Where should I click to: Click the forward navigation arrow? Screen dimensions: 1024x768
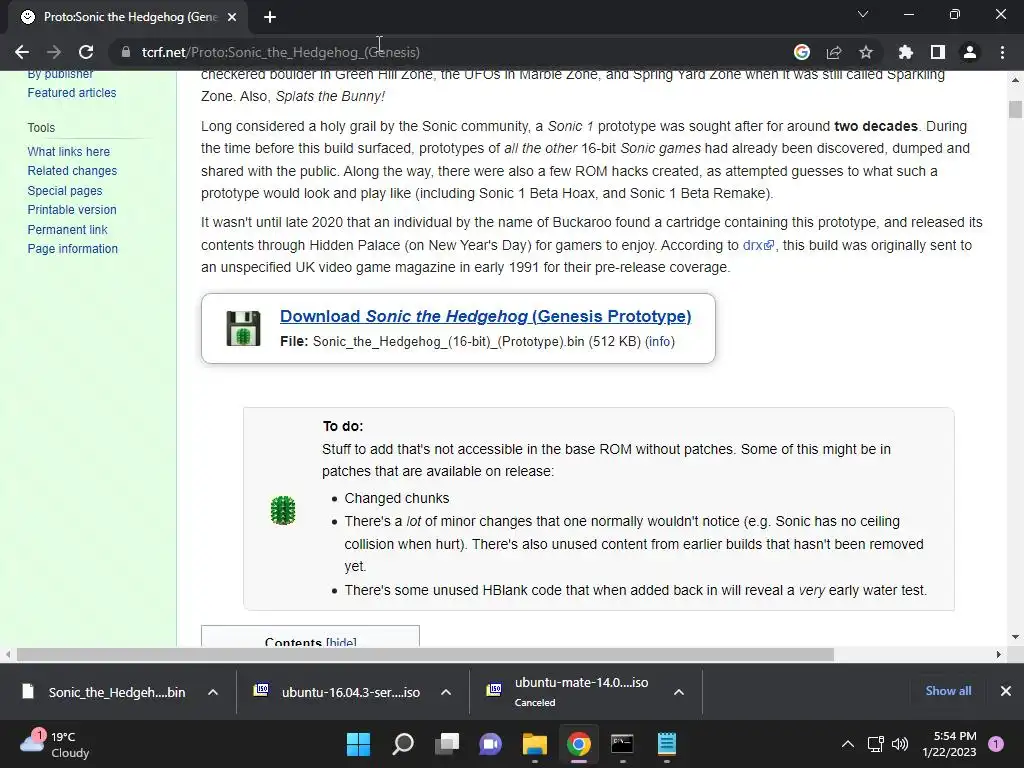pyautogui.click(x=54, y=52)
